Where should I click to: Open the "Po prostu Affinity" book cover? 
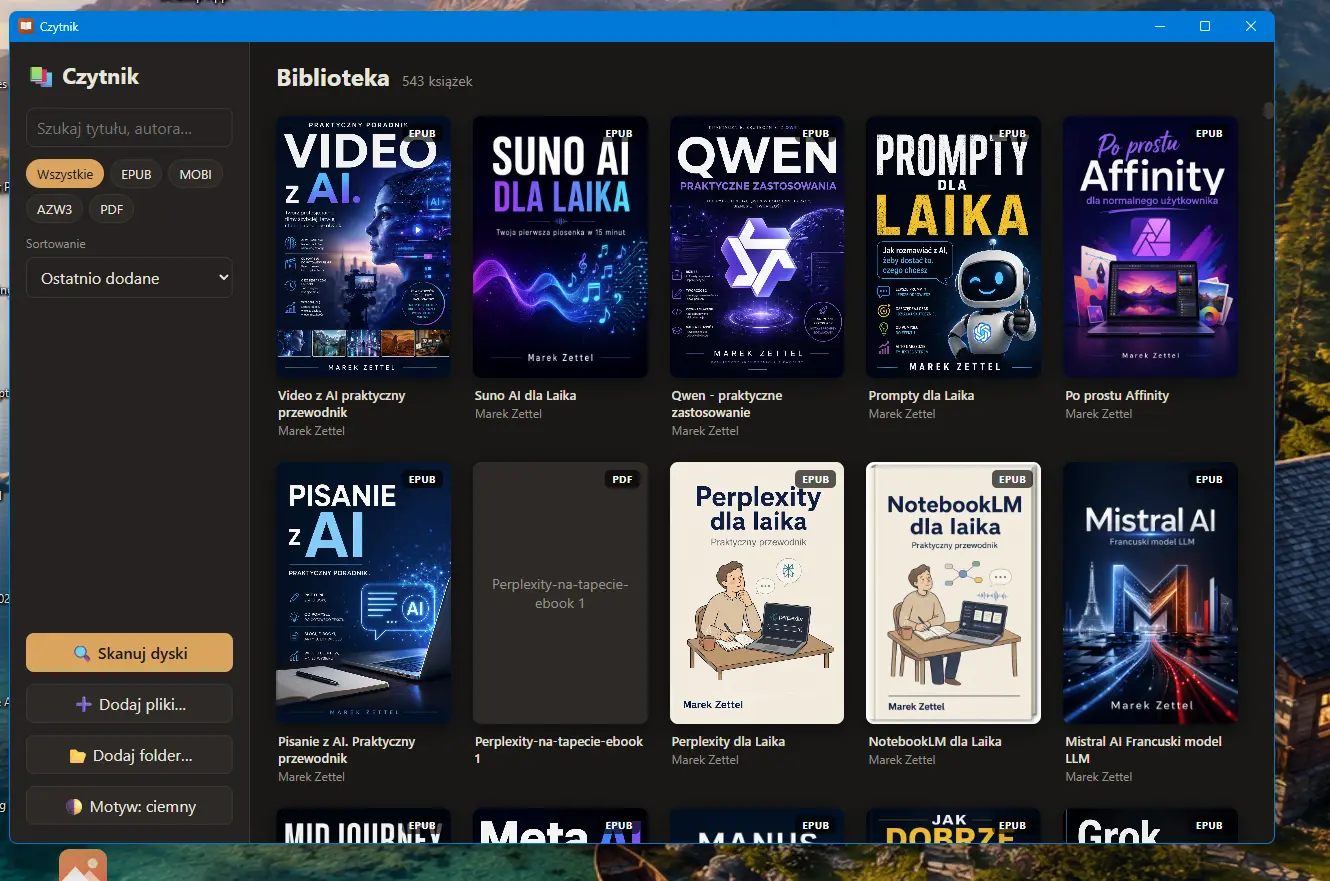click(x=1151, y=247)
